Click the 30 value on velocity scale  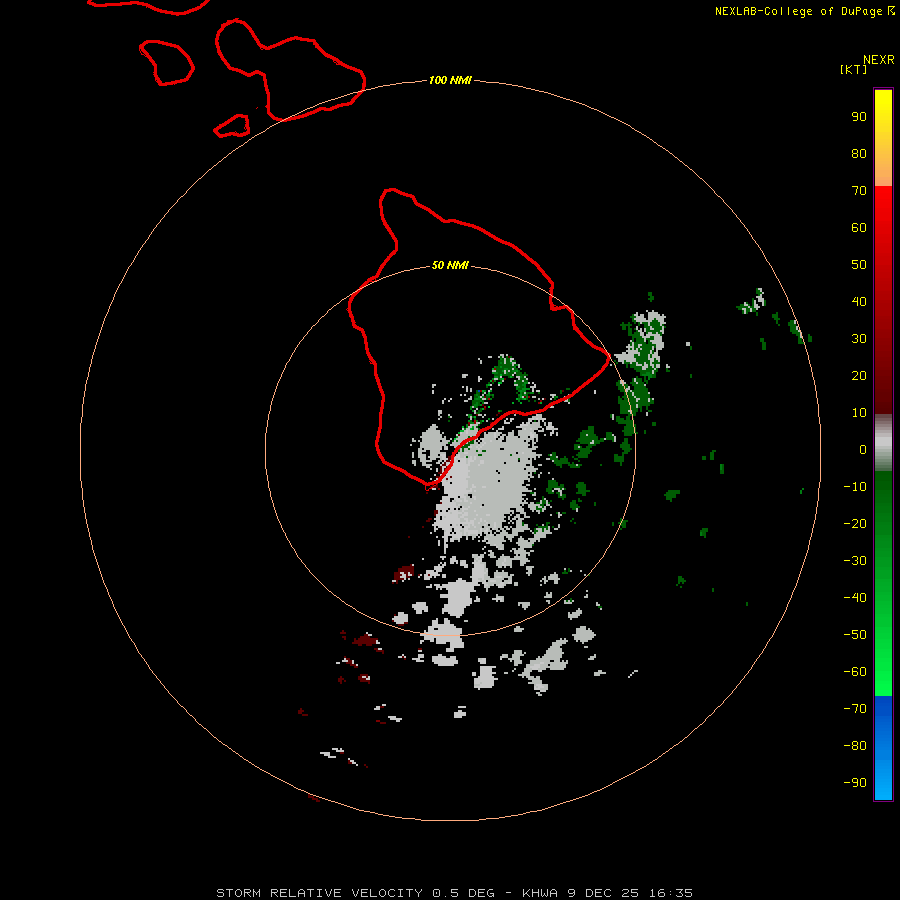(859, 339)
